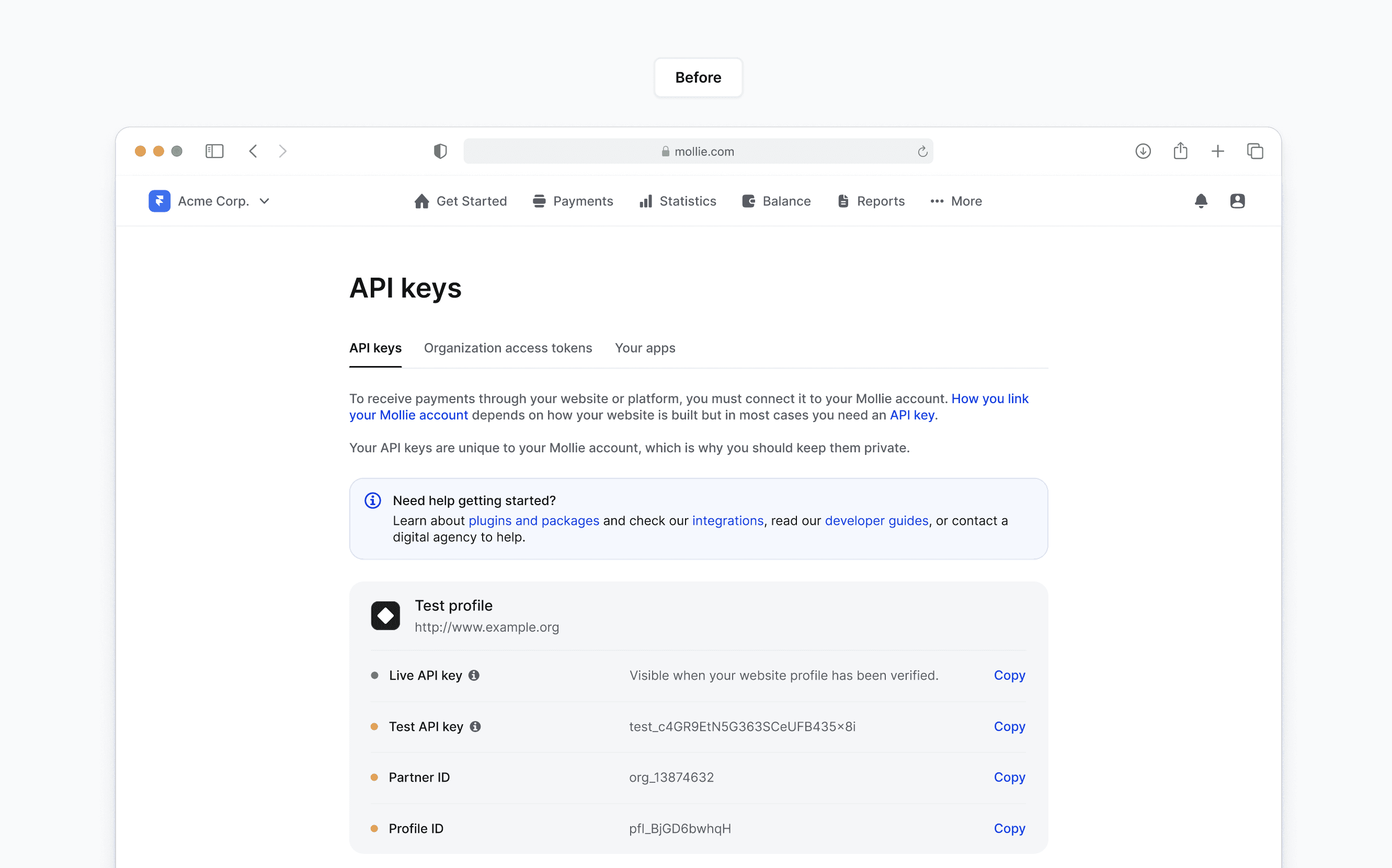Copy the Test API key

1009,726
